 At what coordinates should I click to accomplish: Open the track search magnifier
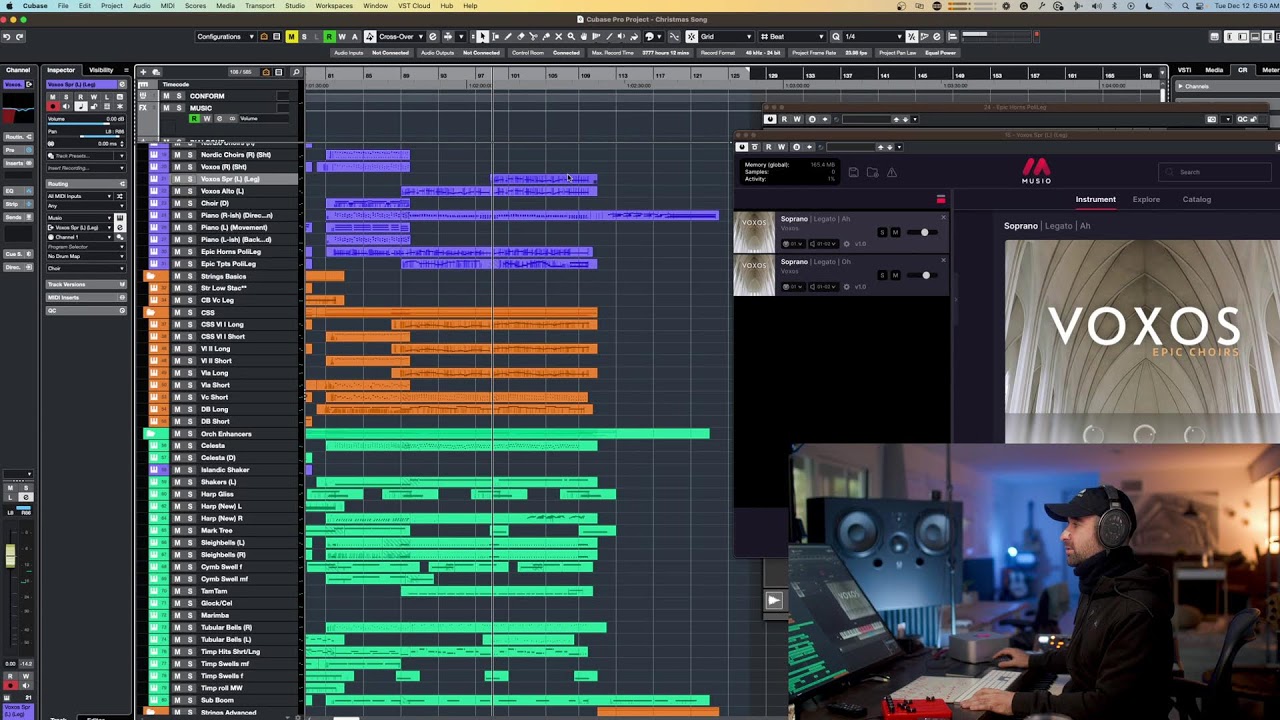[x=296, y=72]
